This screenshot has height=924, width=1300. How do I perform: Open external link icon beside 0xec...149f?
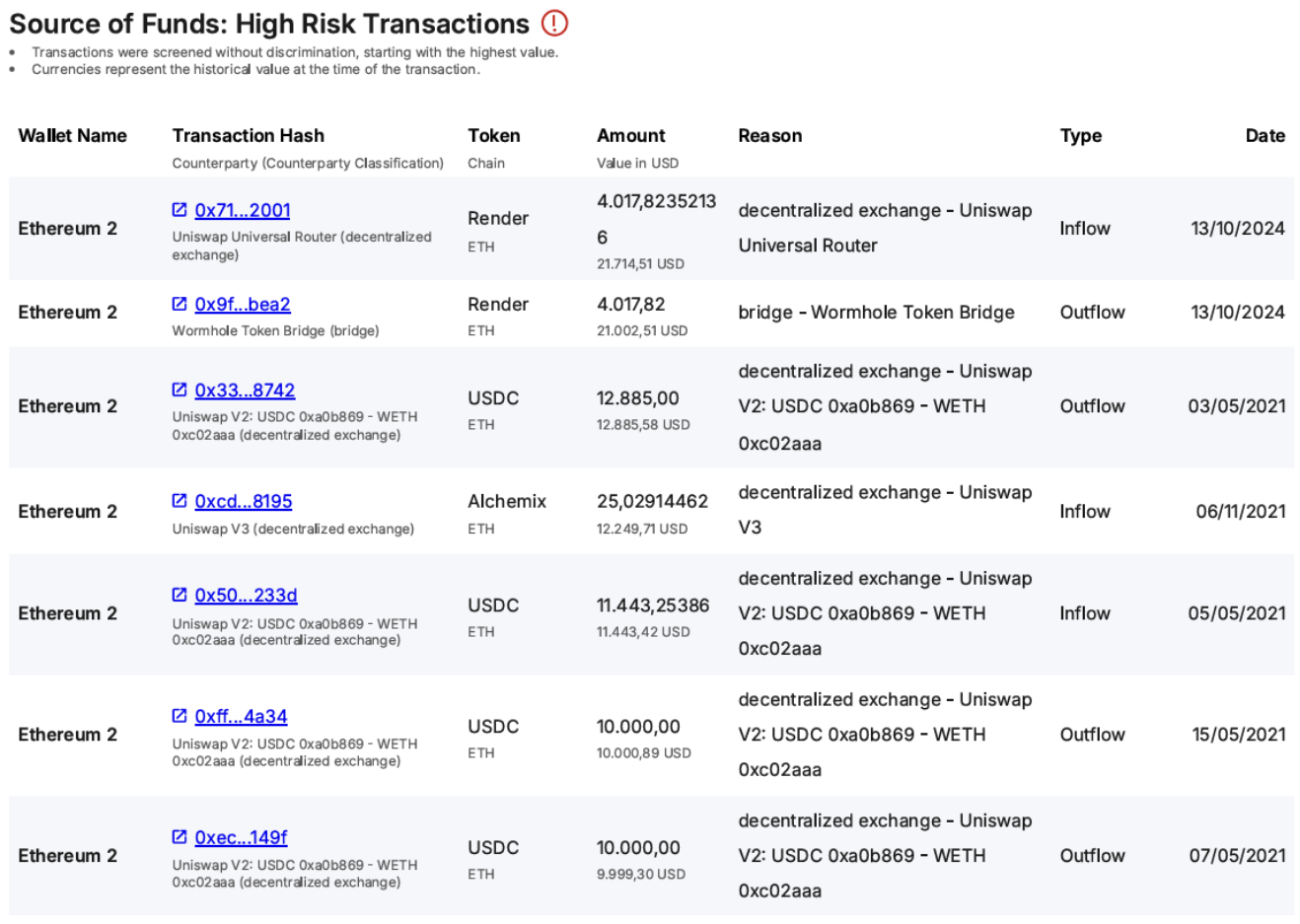(180, 837)
